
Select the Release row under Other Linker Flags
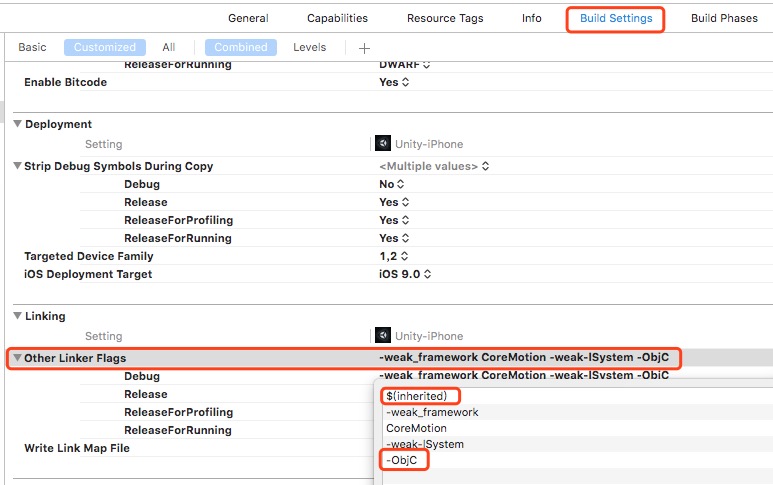(x=146, y=394)
